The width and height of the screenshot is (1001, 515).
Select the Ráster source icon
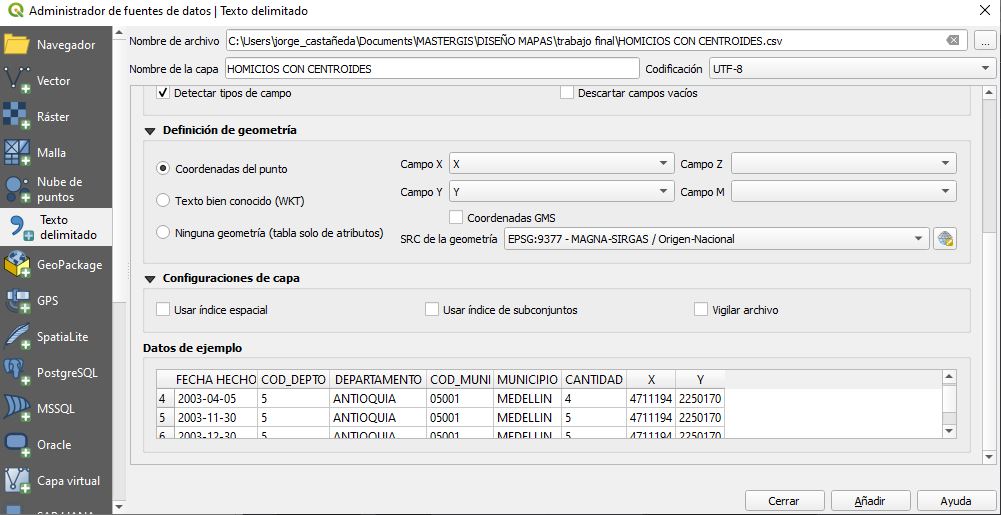coord(17,117)
